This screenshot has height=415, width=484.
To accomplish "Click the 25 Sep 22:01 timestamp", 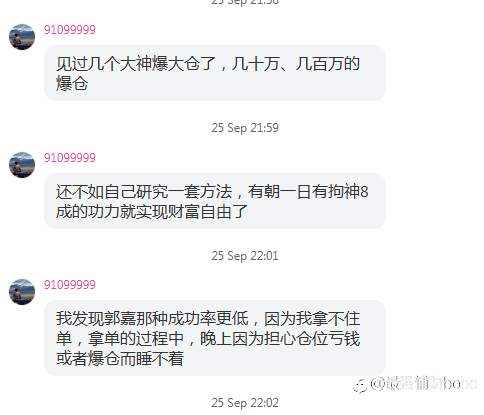I will pos(245,256).
